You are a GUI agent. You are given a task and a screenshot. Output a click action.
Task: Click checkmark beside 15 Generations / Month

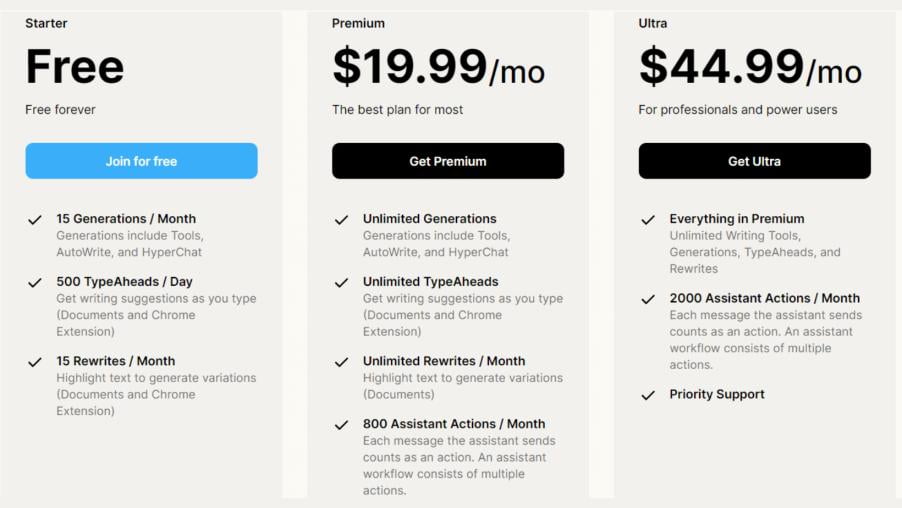(x=35, y=220)
